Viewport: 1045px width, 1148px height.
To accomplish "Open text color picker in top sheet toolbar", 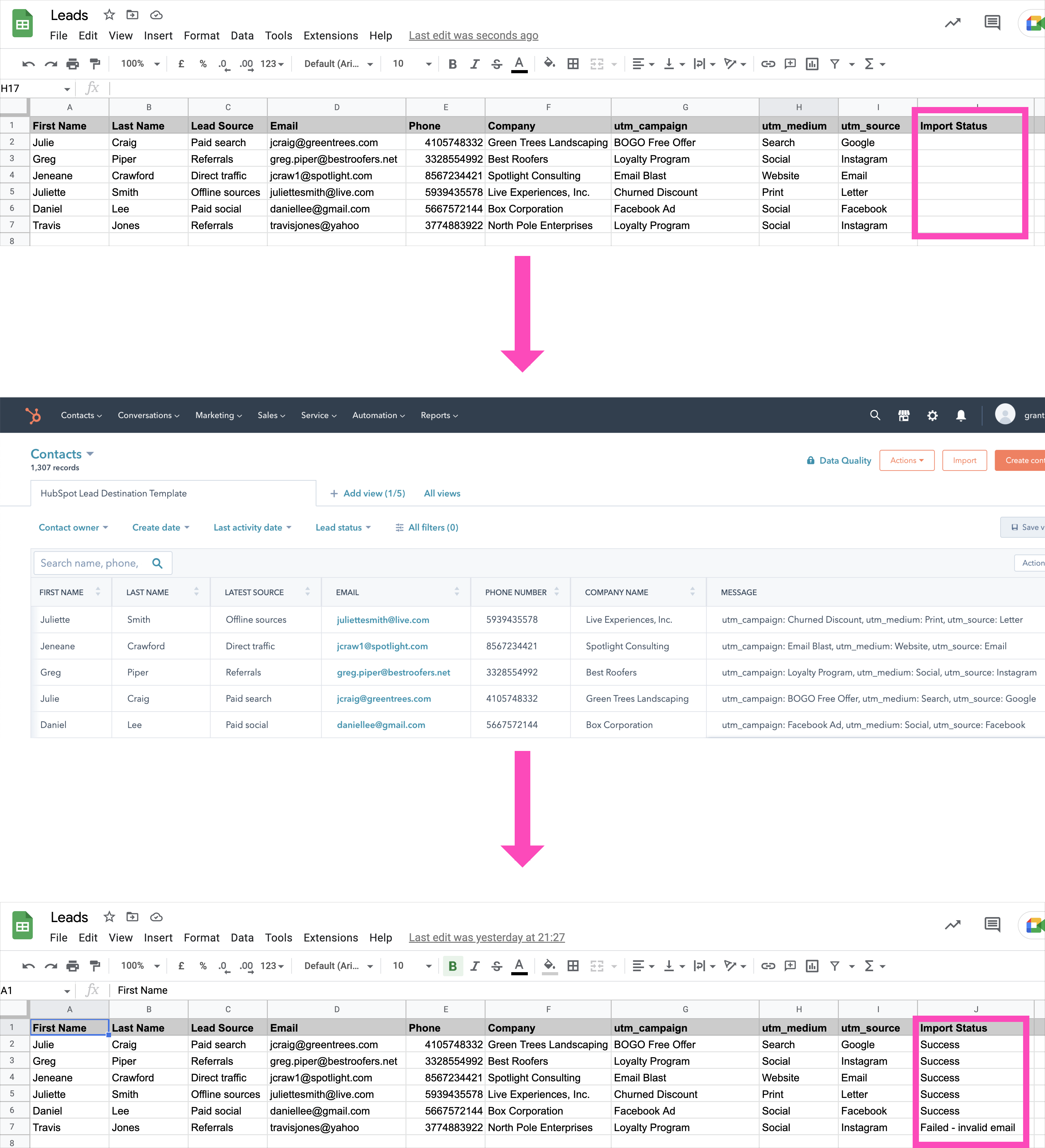I will pyautogui.click(x=519, y=64).
